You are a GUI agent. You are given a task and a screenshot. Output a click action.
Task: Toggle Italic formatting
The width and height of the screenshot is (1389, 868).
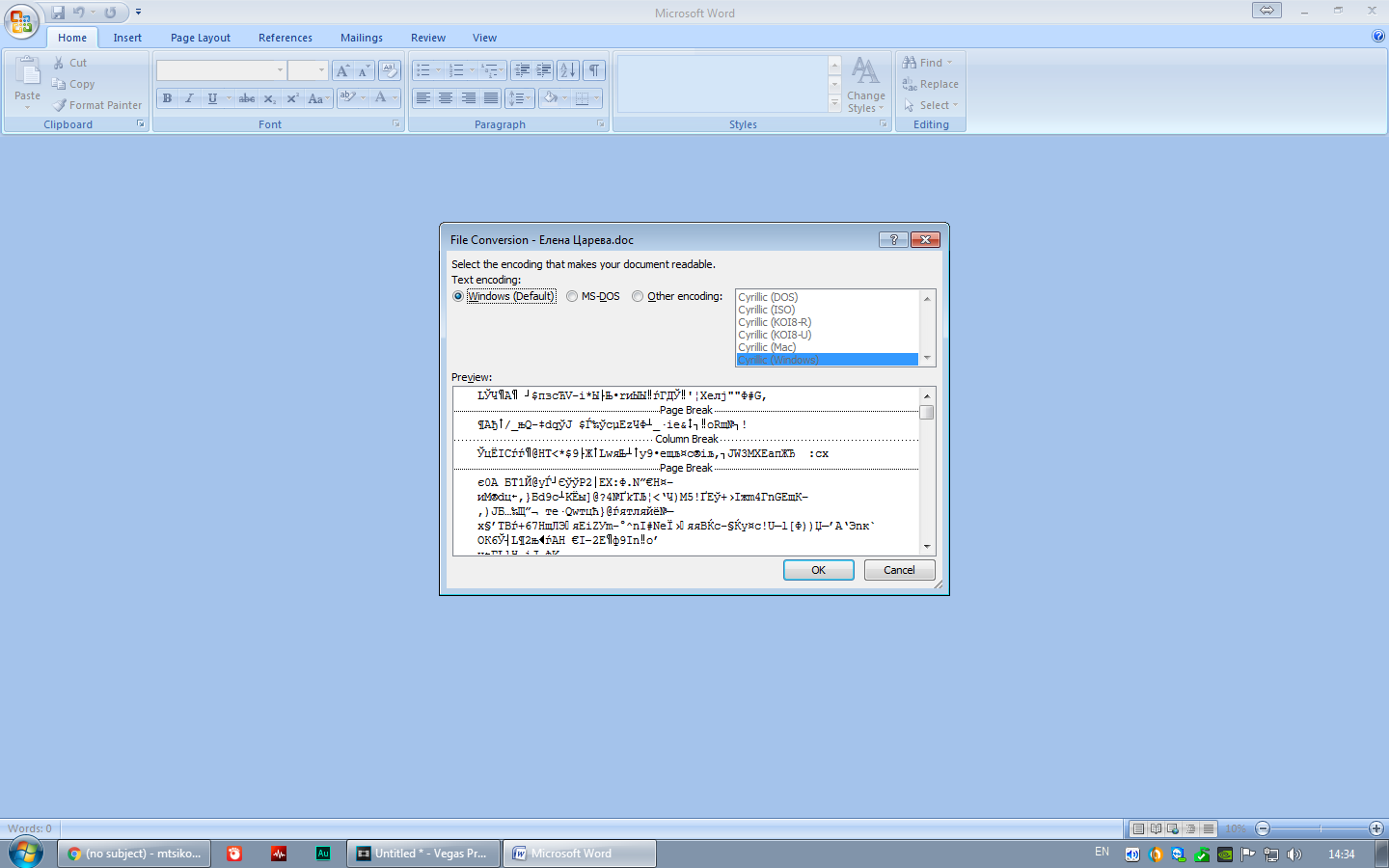(x=189, y=98)
